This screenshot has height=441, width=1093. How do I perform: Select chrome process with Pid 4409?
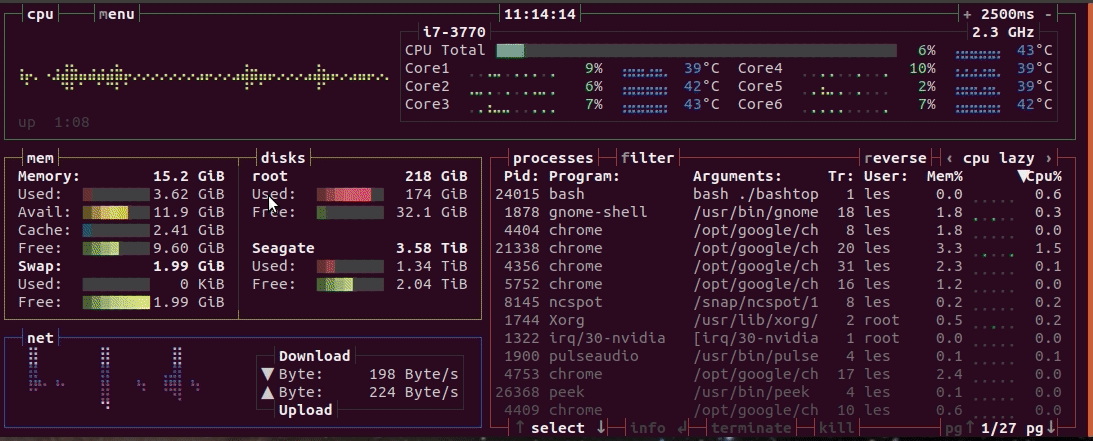(x=778, y=410)
